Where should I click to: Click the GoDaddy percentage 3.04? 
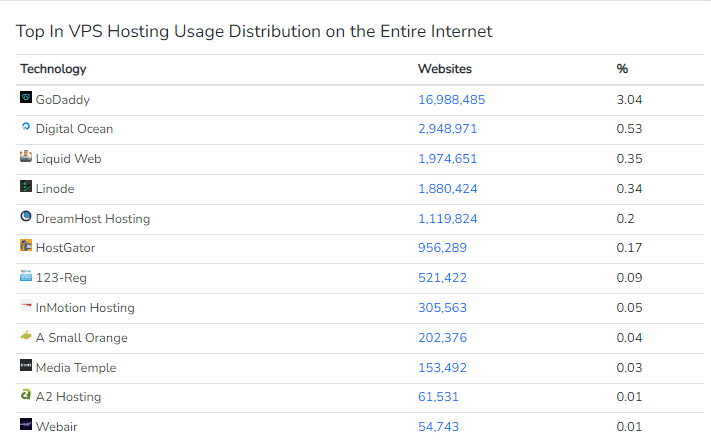(x=629, y=100)
